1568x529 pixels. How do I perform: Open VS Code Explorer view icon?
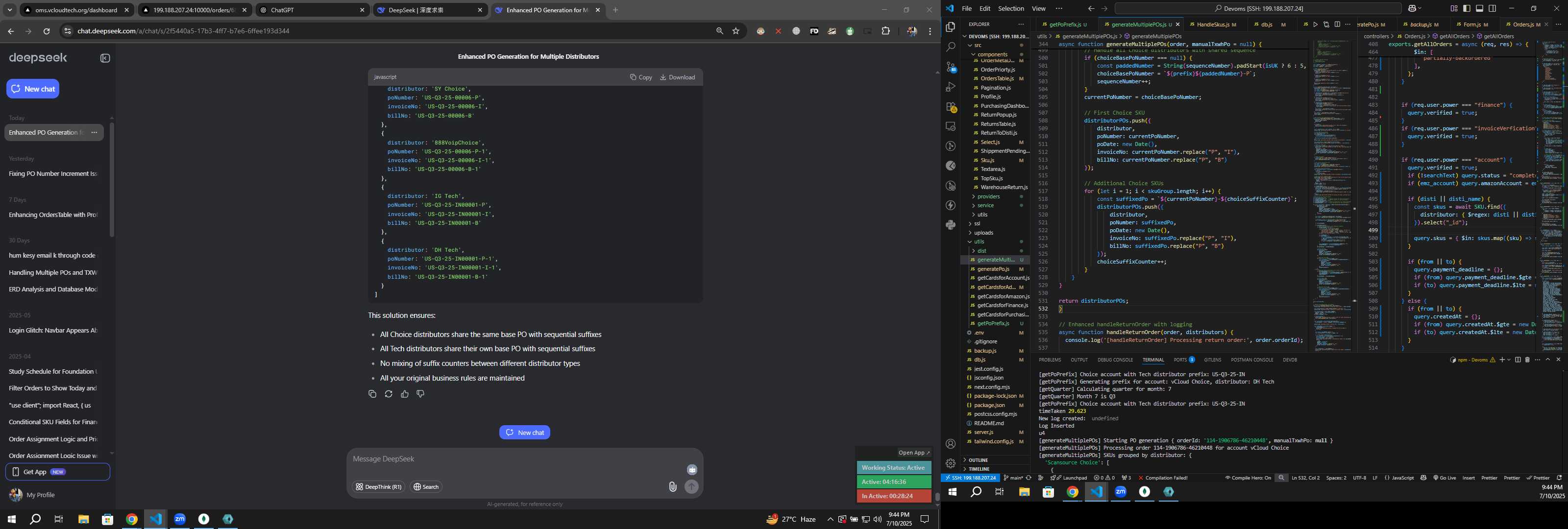tap(950, 27)
